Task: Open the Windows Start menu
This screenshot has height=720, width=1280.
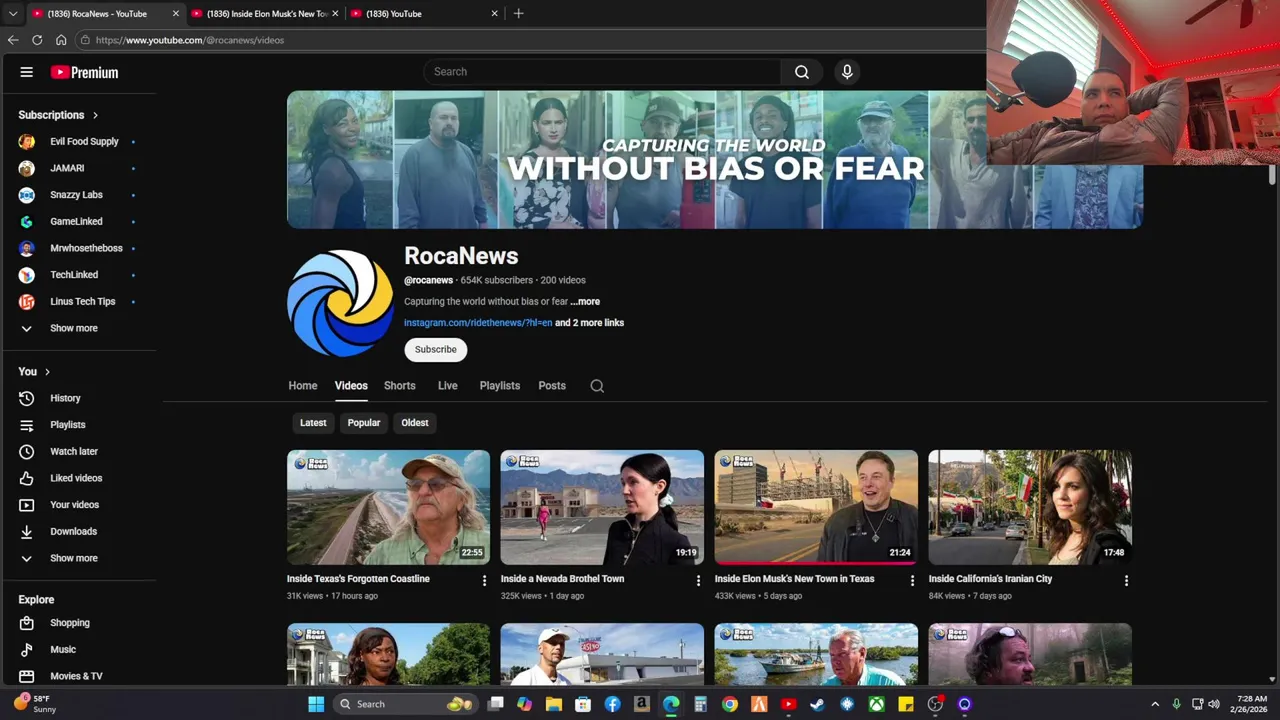Action: [x=316, y=704]
